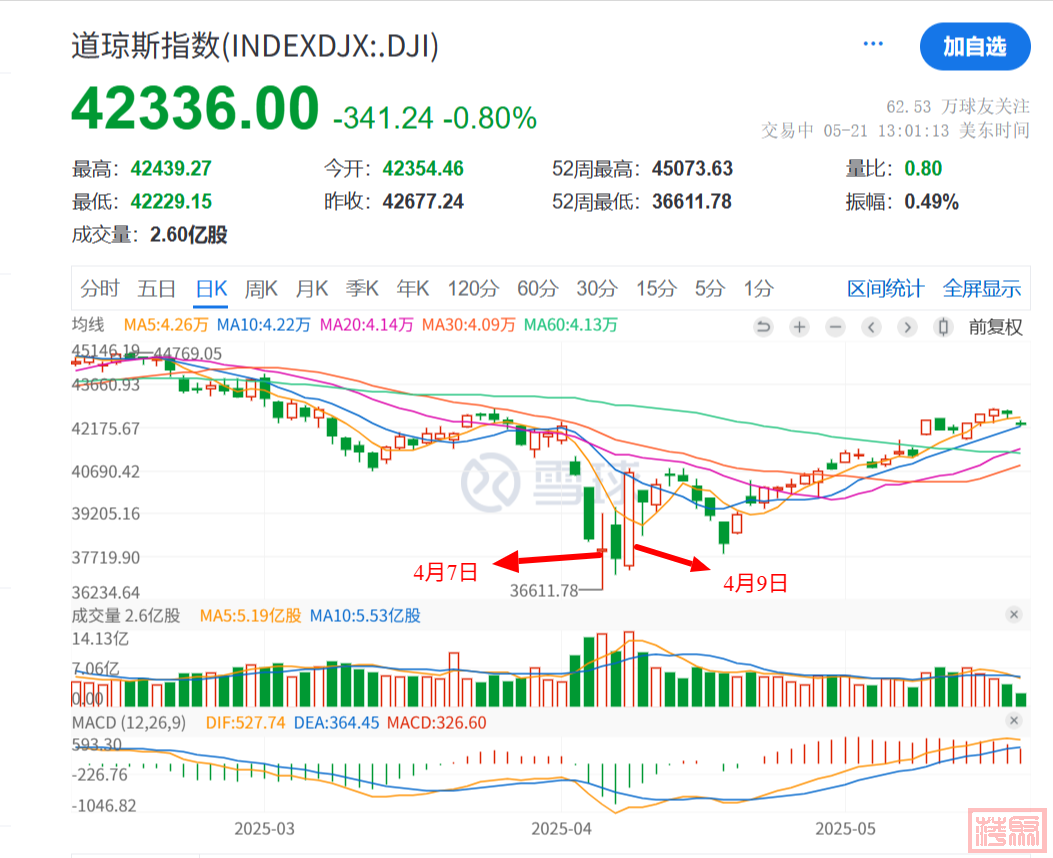Viewport: 1053px width, 858px height.
Task: Switch to the 120分 chart tab
Action: pos(473,289)
